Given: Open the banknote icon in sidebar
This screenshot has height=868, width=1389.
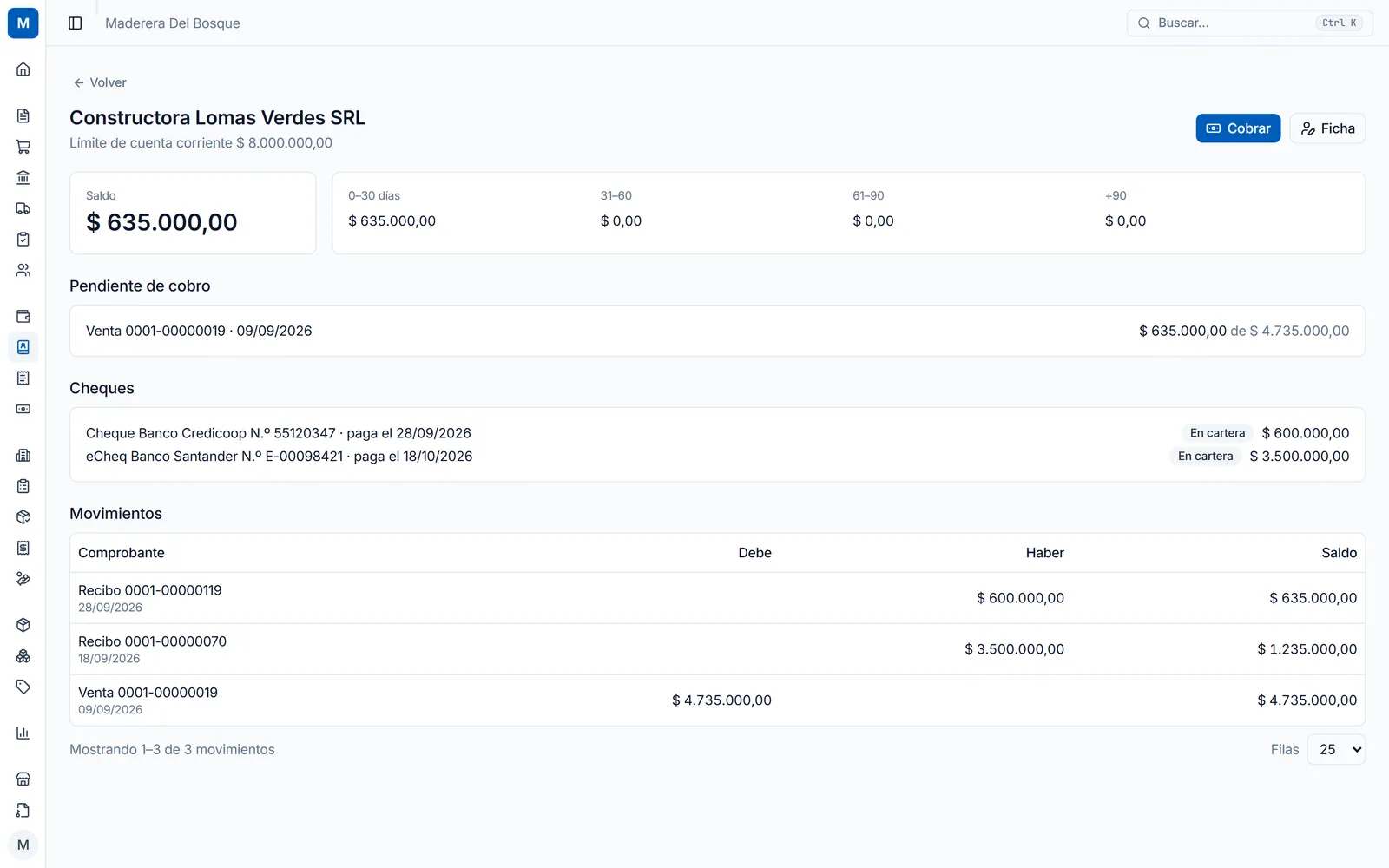Looking at the screenshot, I should (23, 409).
